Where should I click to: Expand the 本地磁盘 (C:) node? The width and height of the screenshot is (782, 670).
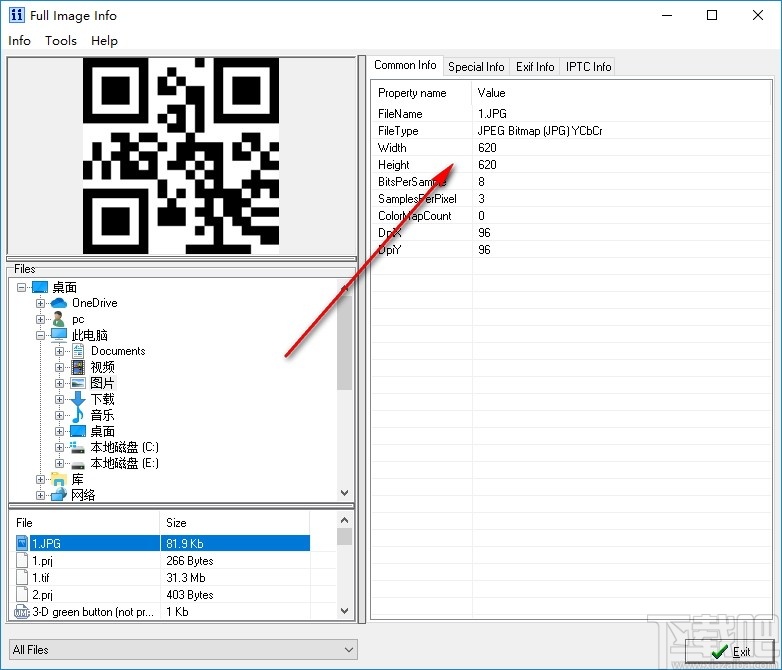click(59, 447)
